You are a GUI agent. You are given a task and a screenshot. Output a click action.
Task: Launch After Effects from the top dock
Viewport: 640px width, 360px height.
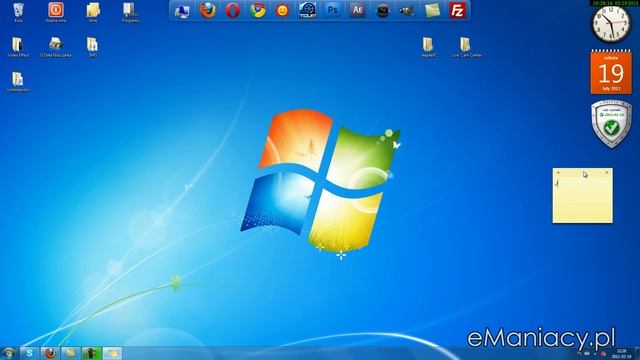358,10
